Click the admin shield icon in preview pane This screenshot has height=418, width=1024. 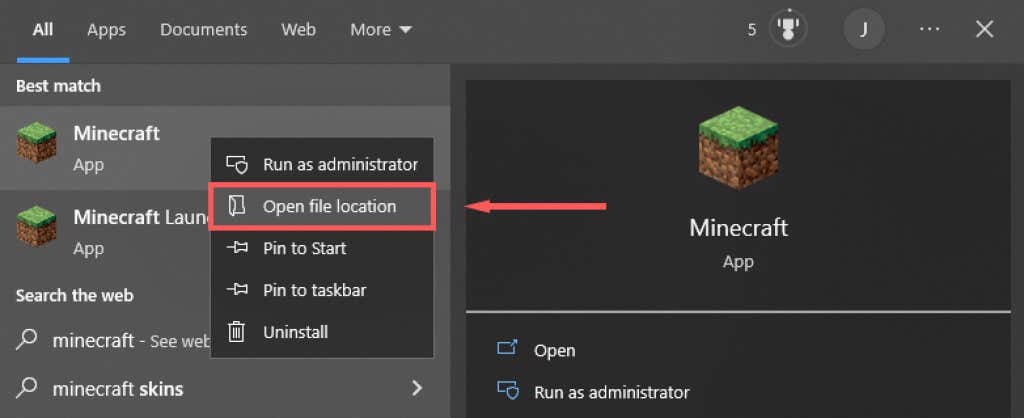[x=507, y=391]
